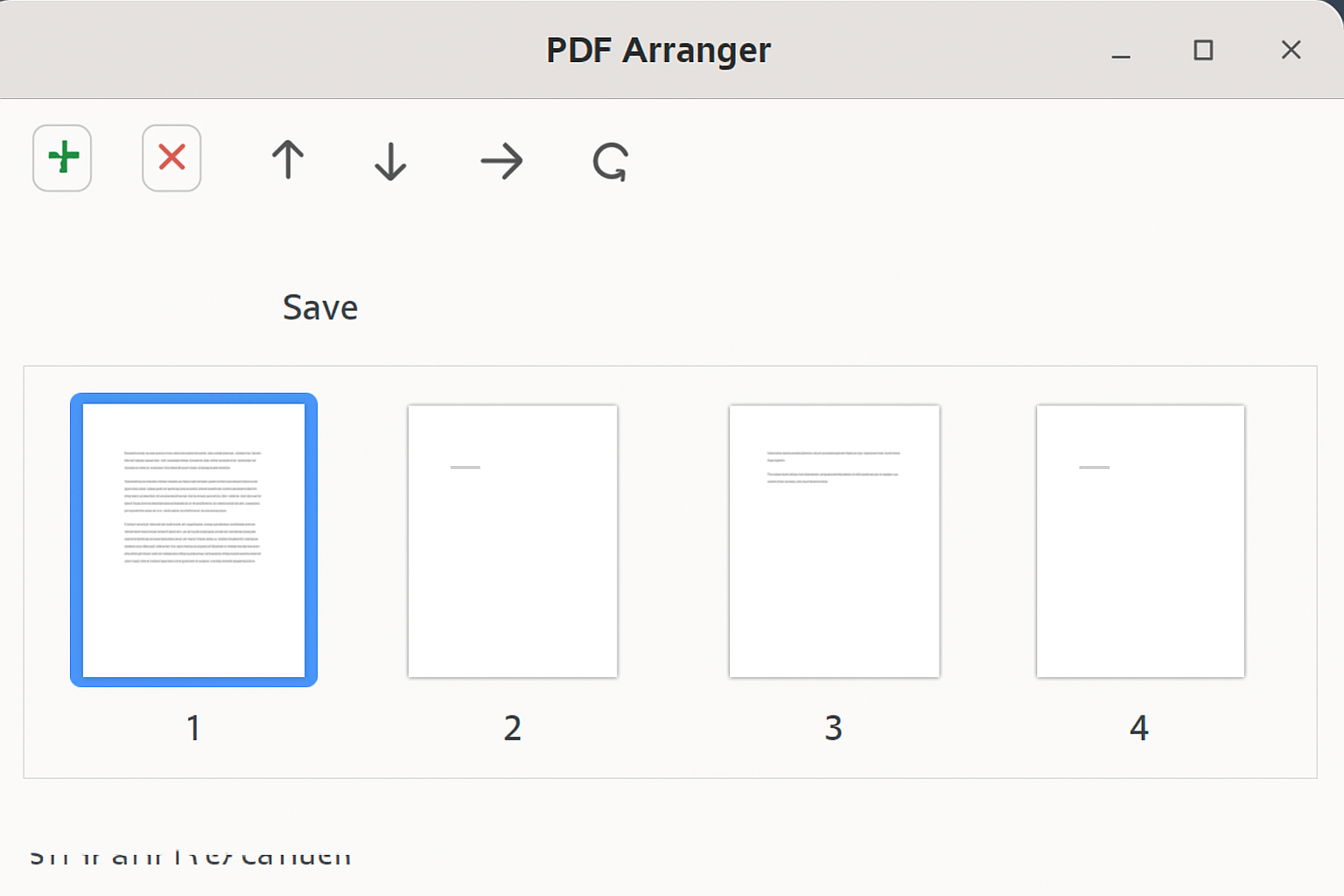
Task: Click the page number label 2
Action: pos(513,728)
